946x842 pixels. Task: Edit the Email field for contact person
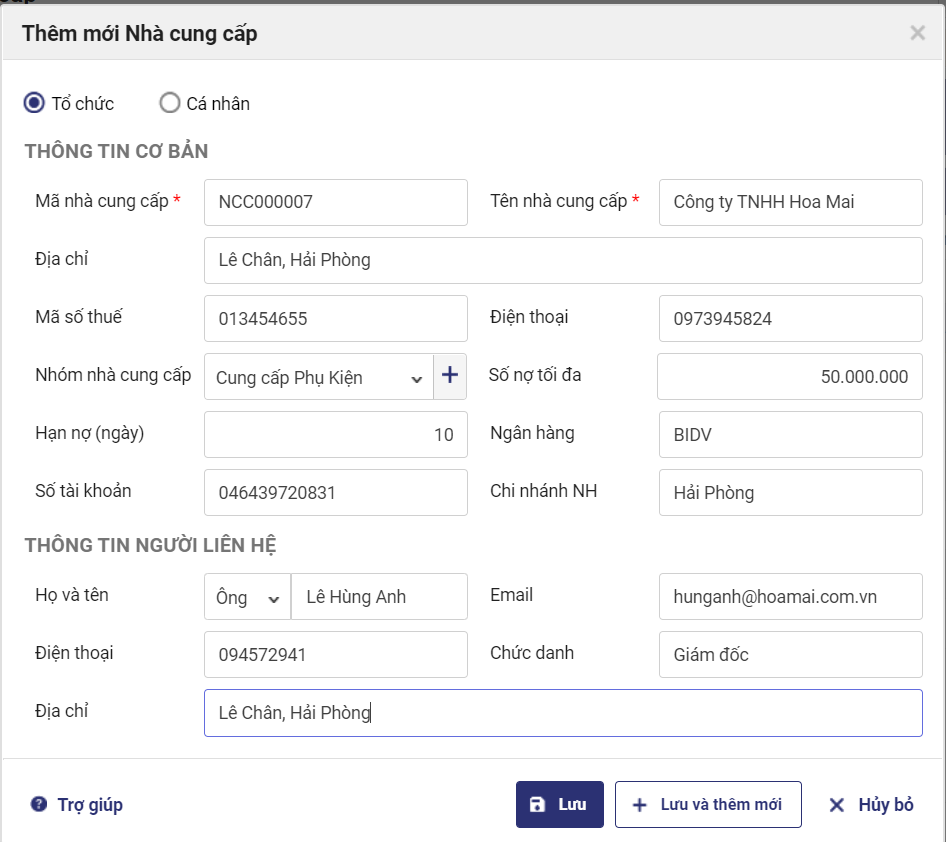790,597
